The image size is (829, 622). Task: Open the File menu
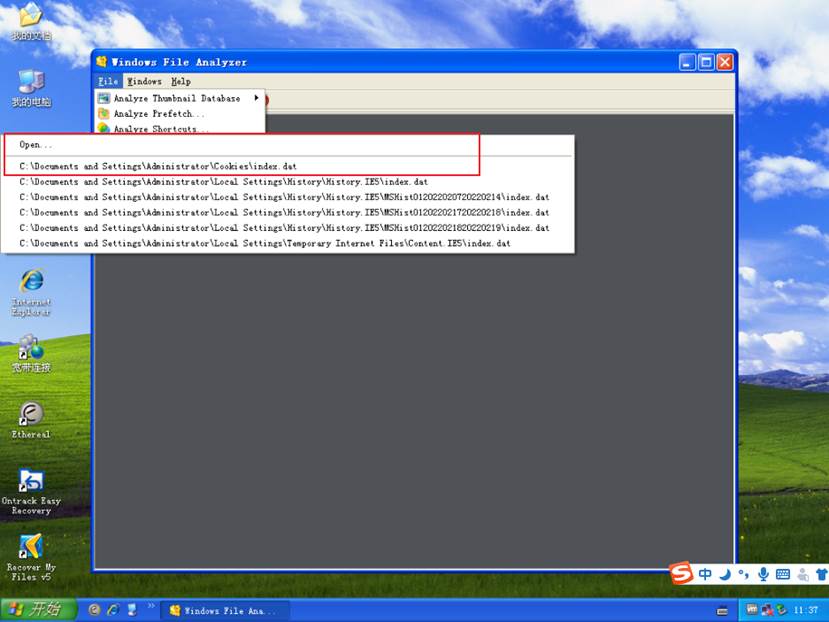(108, 81)
